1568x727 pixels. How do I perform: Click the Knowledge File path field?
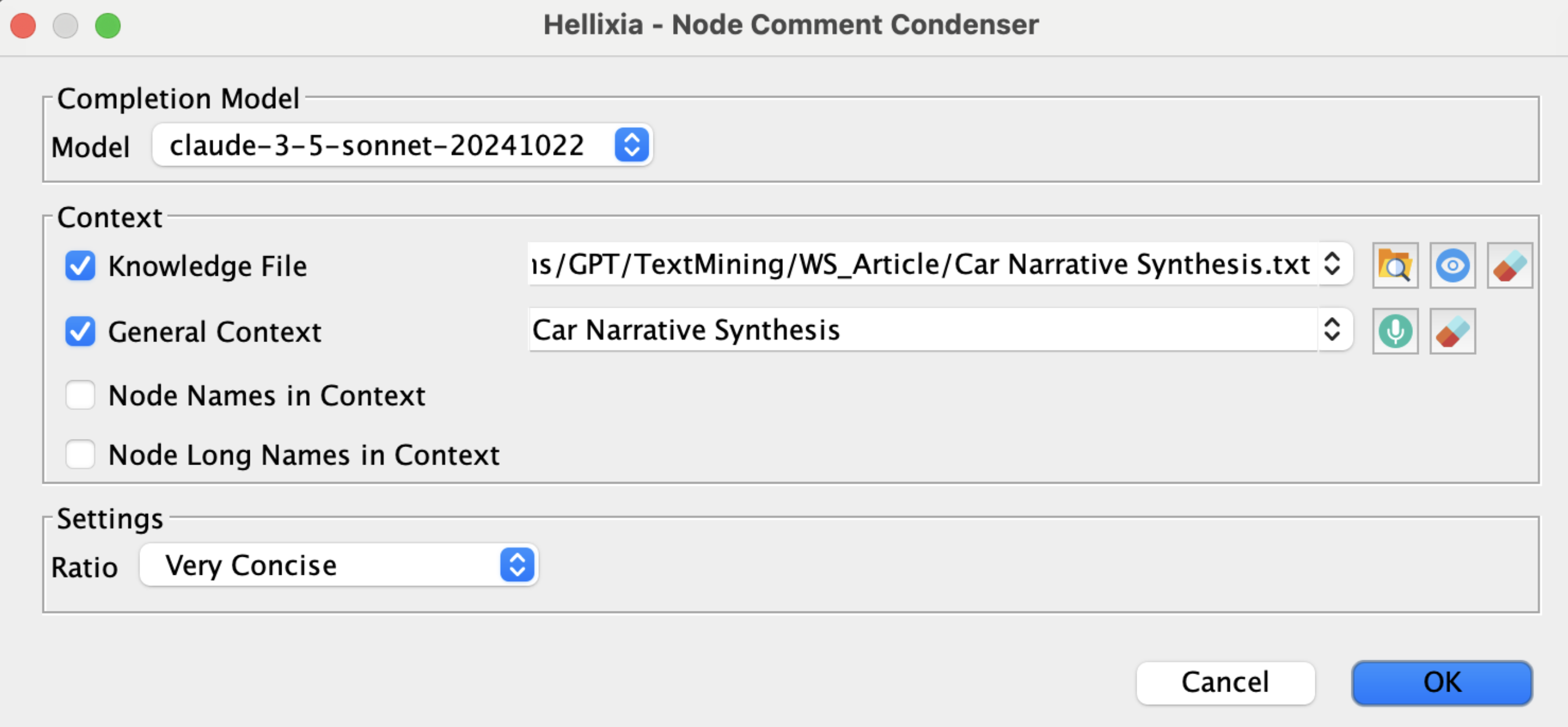coord(913,264)
